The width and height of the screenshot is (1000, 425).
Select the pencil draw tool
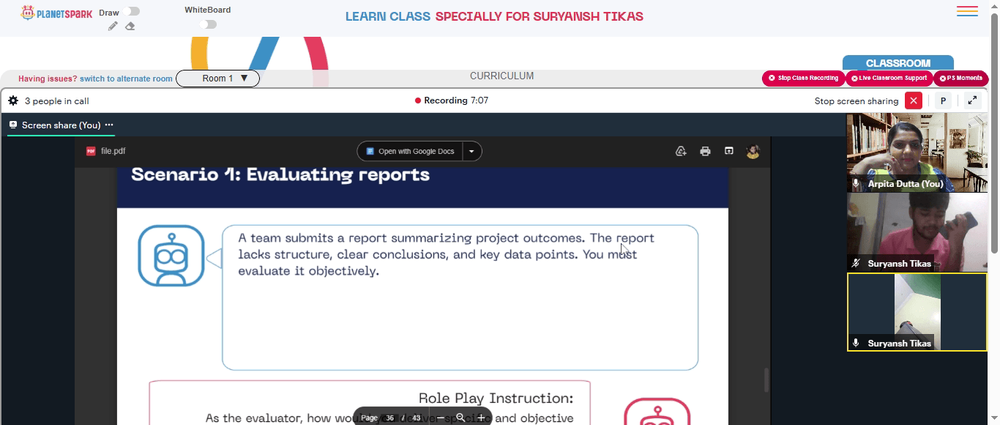112,26
